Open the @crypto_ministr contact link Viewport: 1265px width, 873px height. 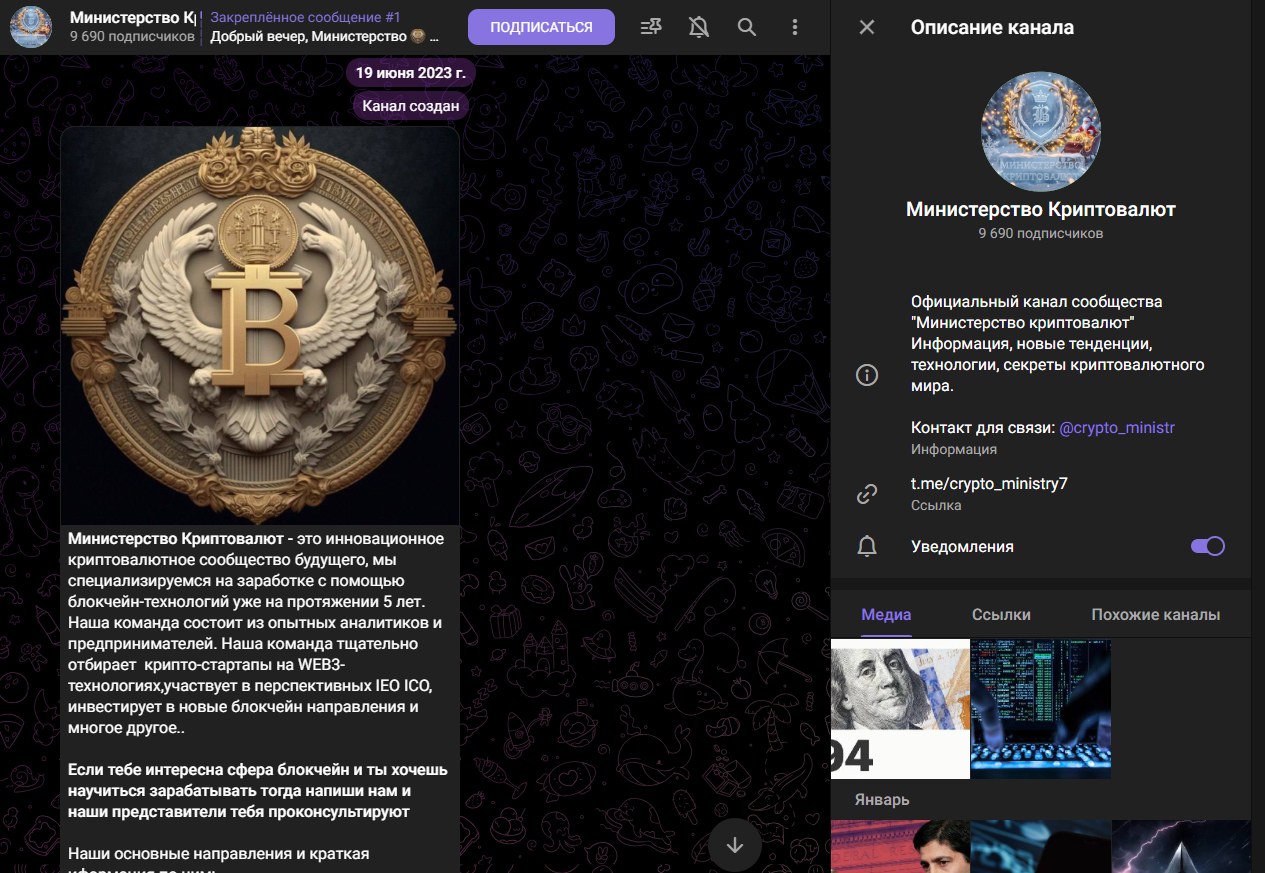pos(1116,428)
